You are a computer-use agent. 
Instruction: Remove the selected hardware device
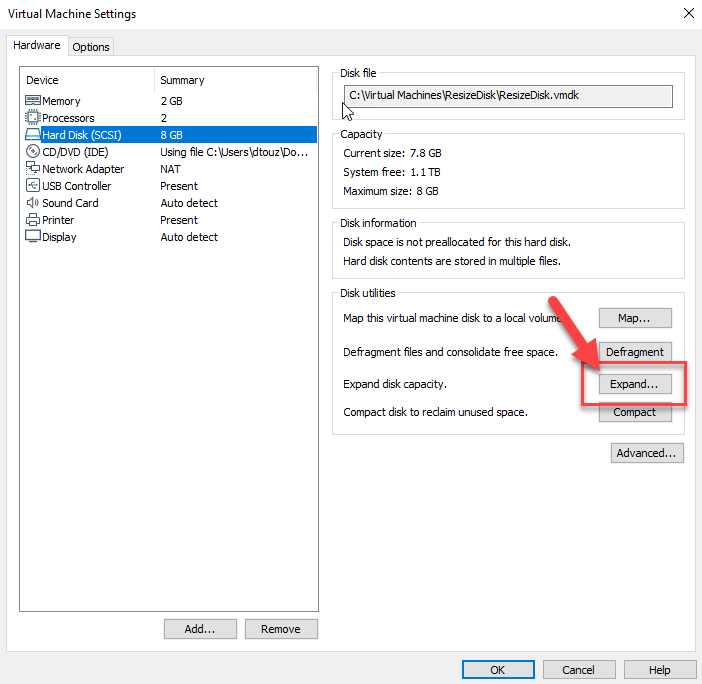(x=280, y=629)
